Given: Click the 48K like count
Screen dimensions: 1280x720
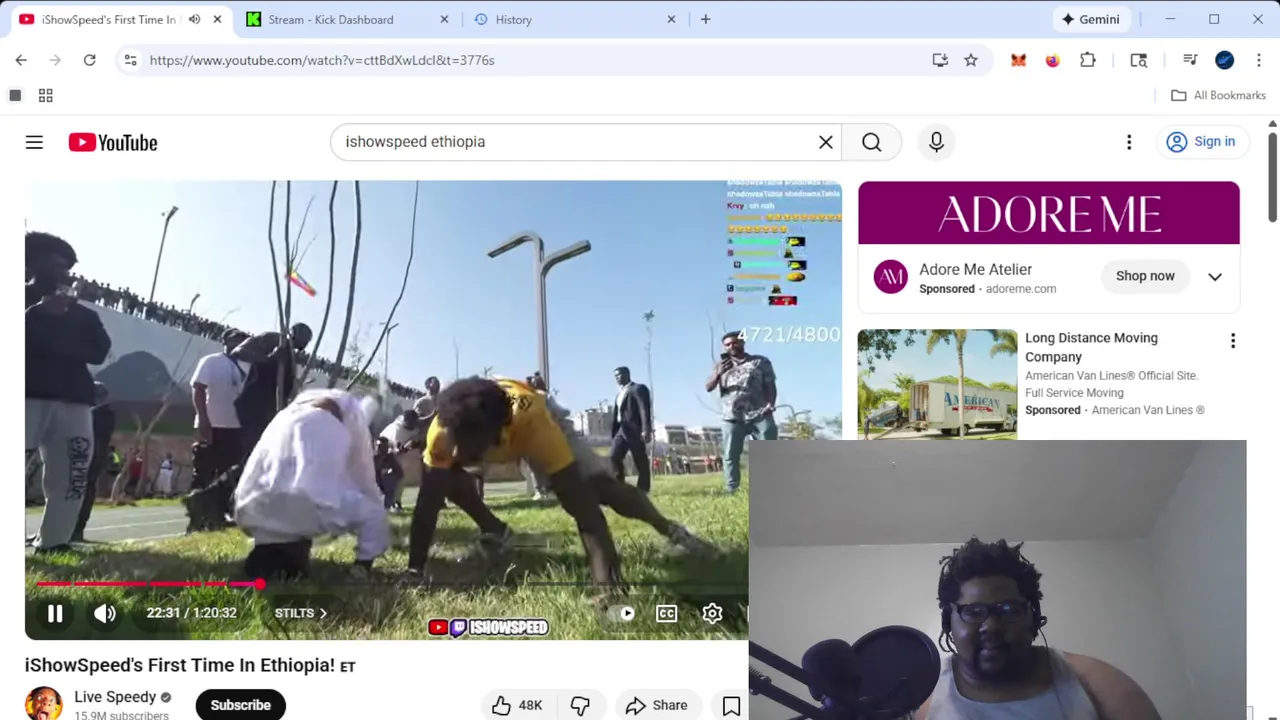Looking at the screenshot, I should point(530,705).
